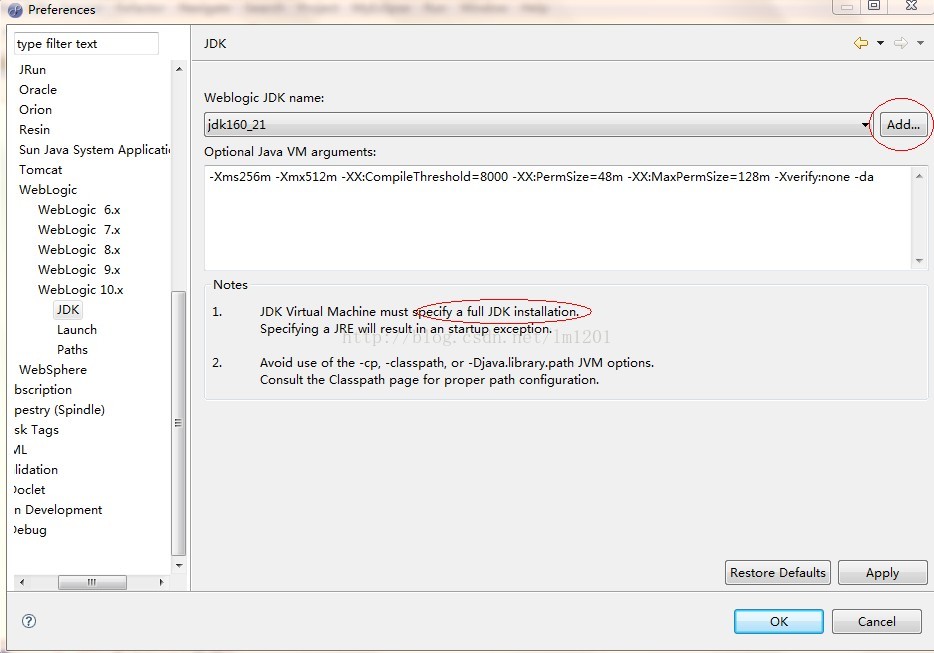Open the Paths preferences page

(x=72, y=350)
